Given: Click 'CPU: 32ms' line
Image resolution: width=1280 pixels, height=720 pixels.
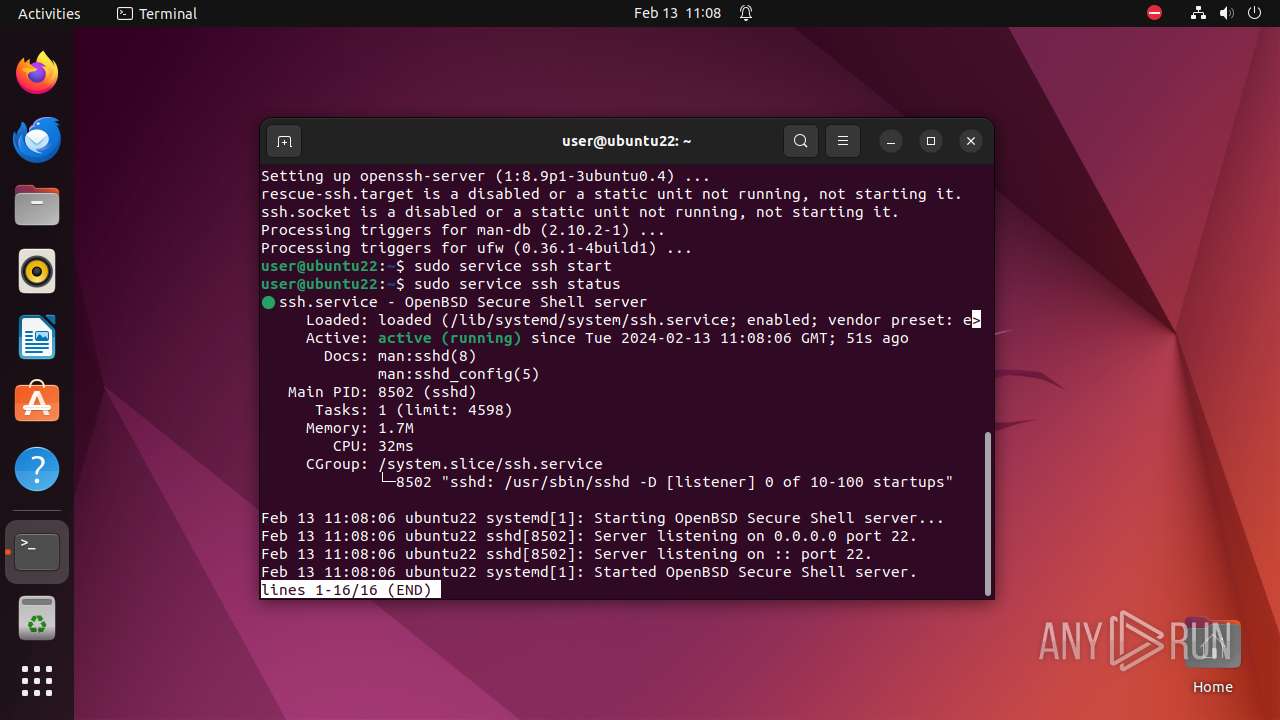Looking at the screenshot, I should 373,446.
